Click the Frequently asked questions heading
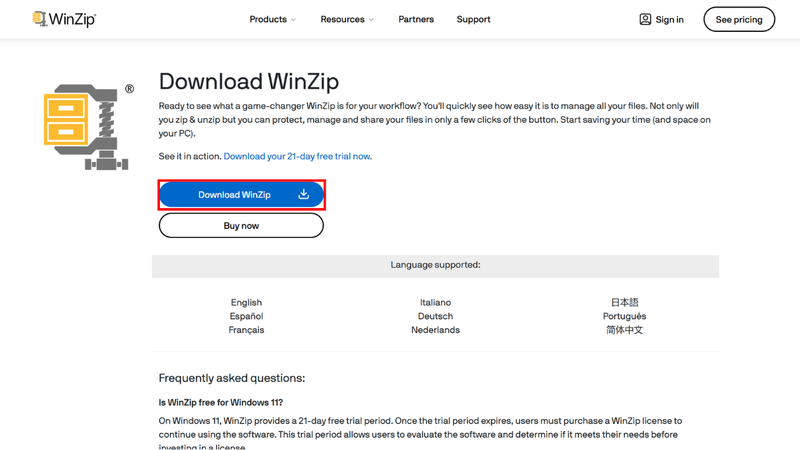The width and height of the screenshot is (800, 450). (x=232, y=378)
